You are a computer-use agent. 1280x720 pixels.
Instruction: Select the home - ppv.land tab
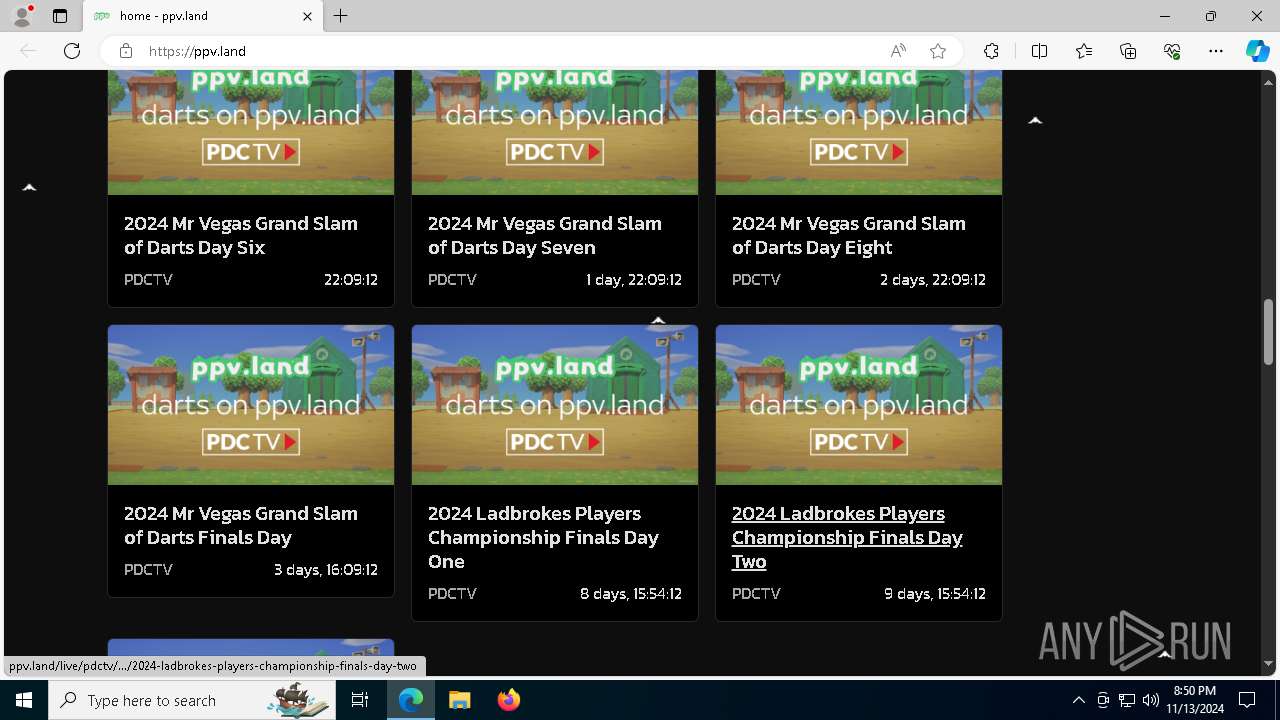(x=203, y=16)
